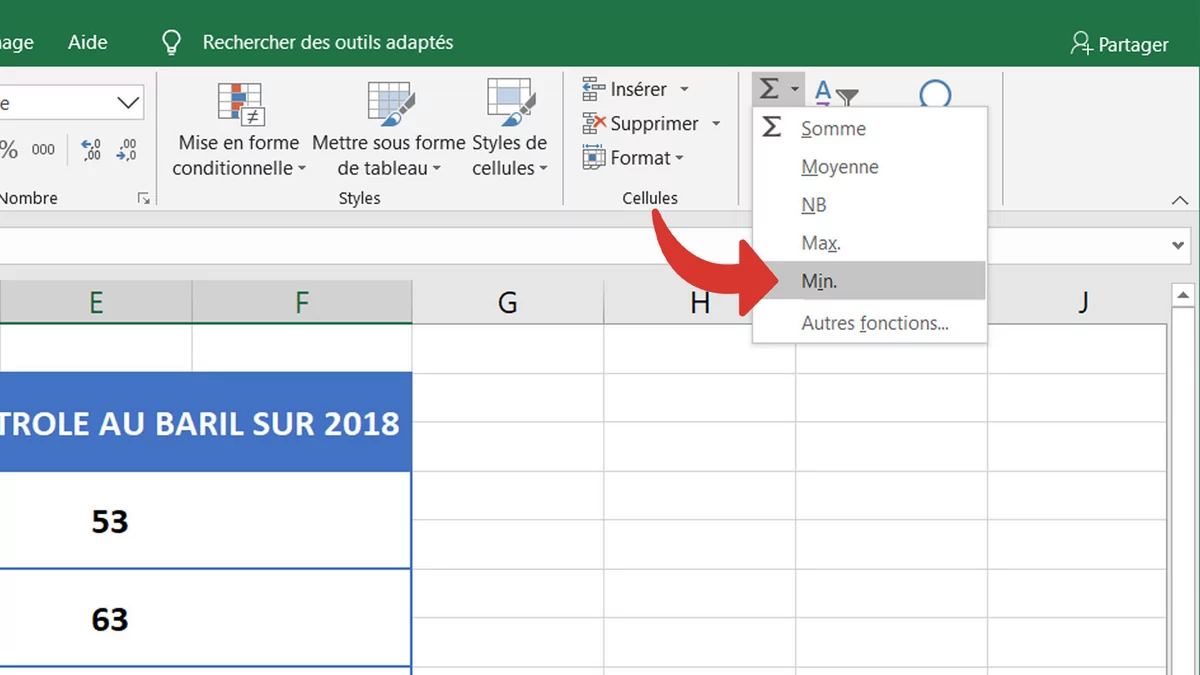The image size is (1200, 675).
Task: Select column E header
Action: click(x=96, y=302)
